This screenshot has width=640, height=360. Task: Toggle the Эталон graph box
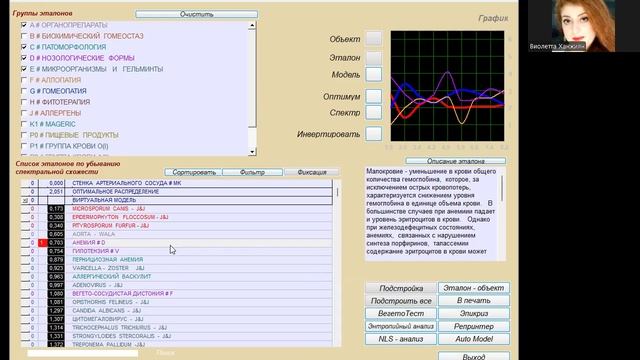click(373, 58)
